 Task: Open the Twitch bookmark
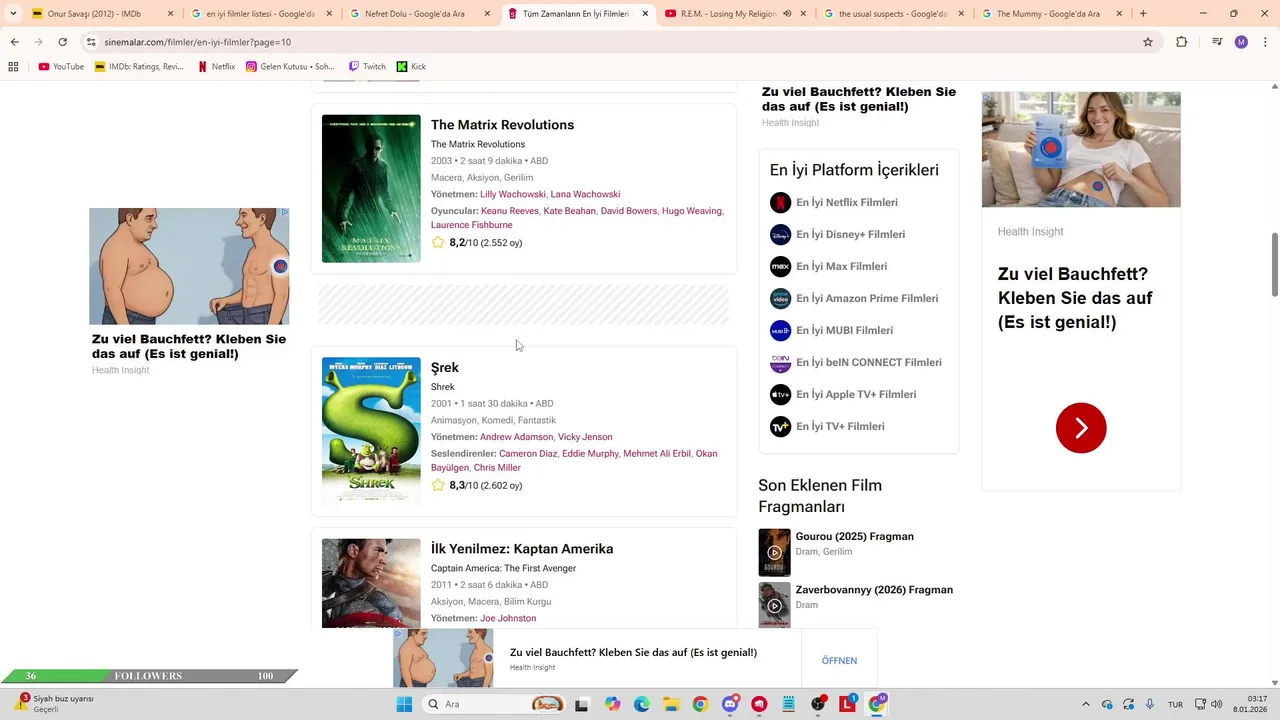pos(367,67)
